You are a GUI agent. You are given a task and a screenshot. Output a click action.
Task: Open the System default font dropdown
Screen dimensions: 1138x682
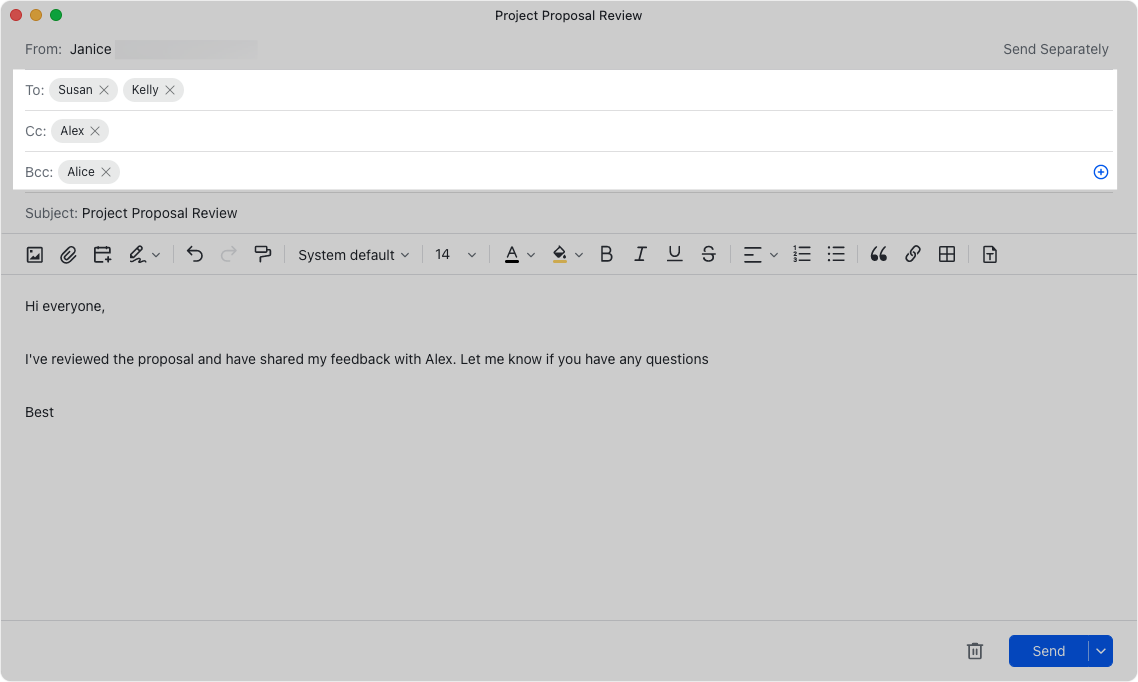pos(353,254)
